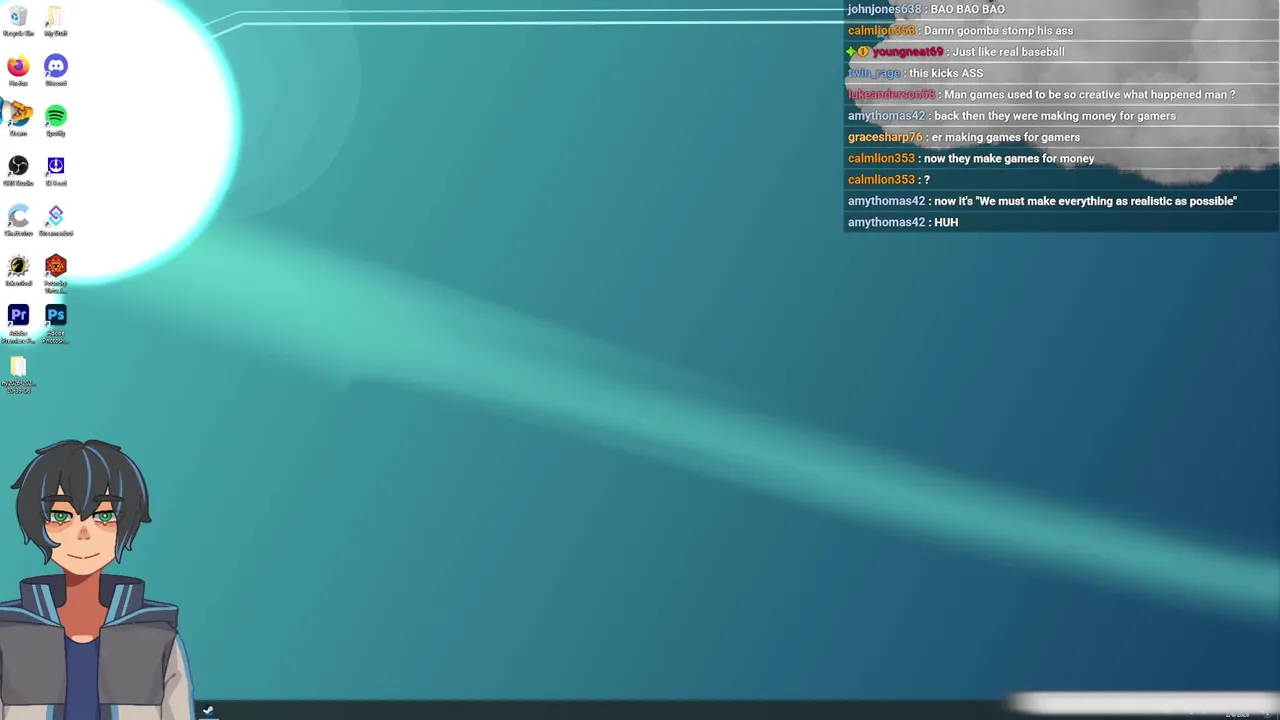This screenshot has height=720, width=1280.
Task: Click message about making everything realistic
Action: [x=1085, y=201]
